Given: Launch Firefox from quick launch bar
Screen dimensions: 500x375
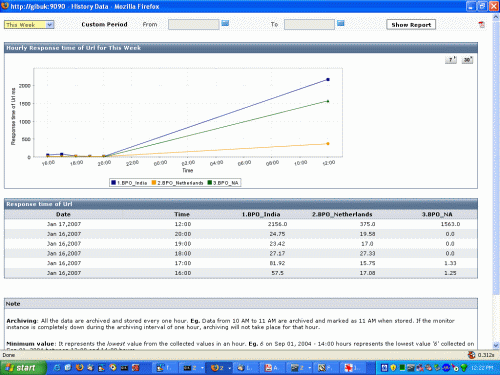Looking at the screenshot, I should [x=79, y=367].
